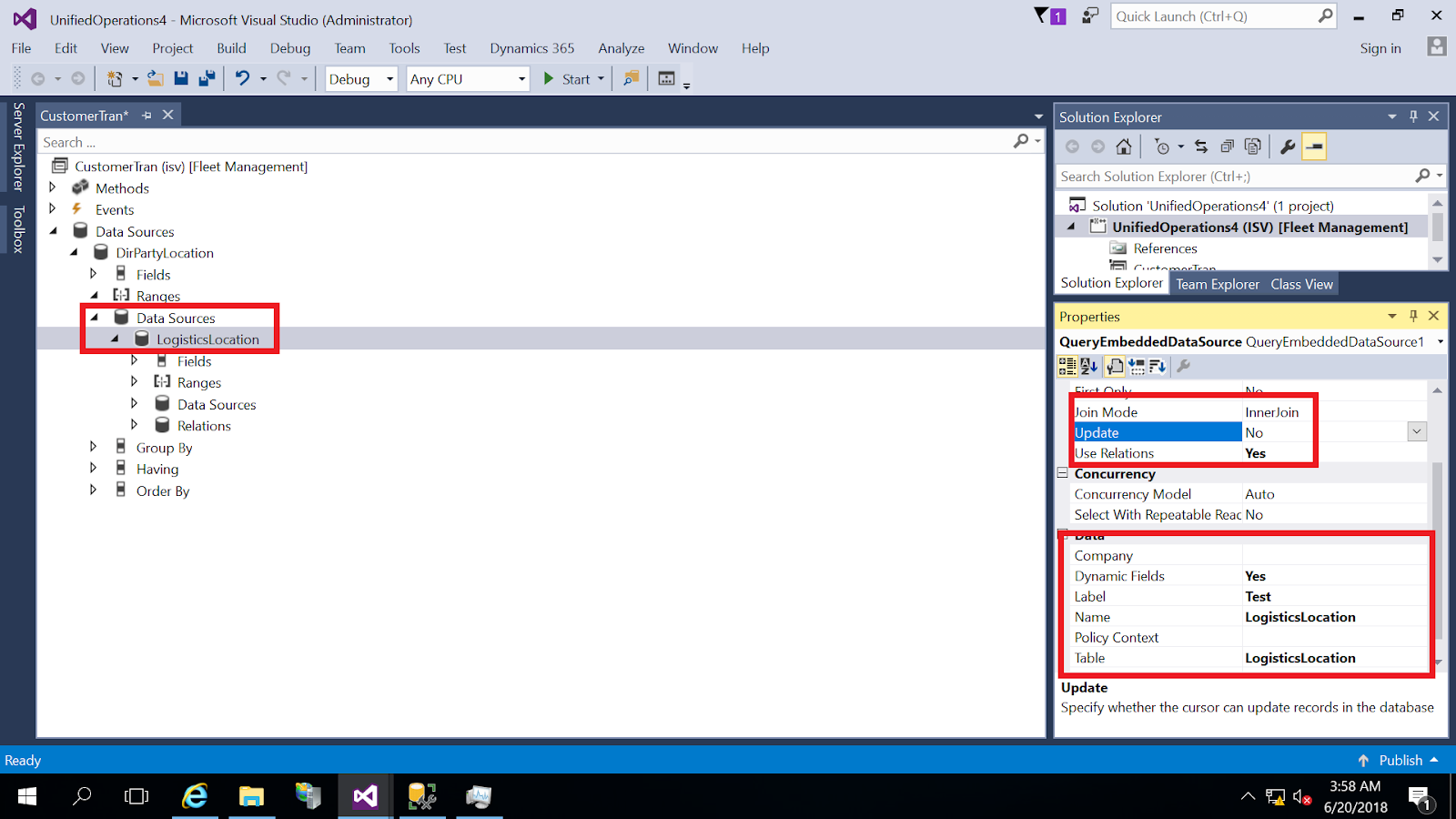
Task: Collapse All in Solution Explorer
Action: pyautogui.click(x=1227, y=147)
